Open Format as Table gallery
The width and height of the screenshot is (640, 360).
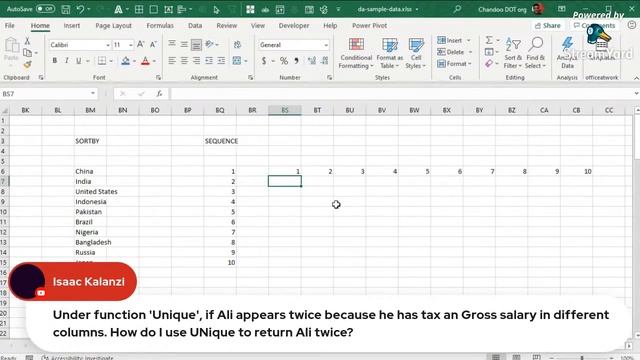pyautogui.click(x=389, y=53)
